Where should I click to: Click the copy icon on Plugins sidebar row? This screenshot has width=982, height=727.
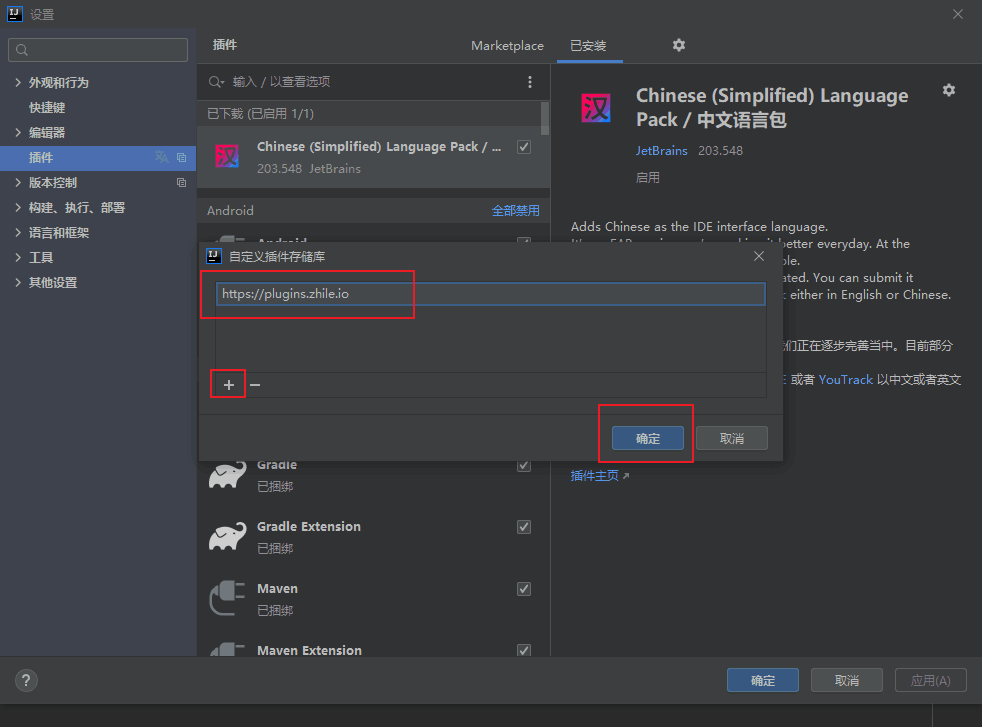tap(182, 158)
